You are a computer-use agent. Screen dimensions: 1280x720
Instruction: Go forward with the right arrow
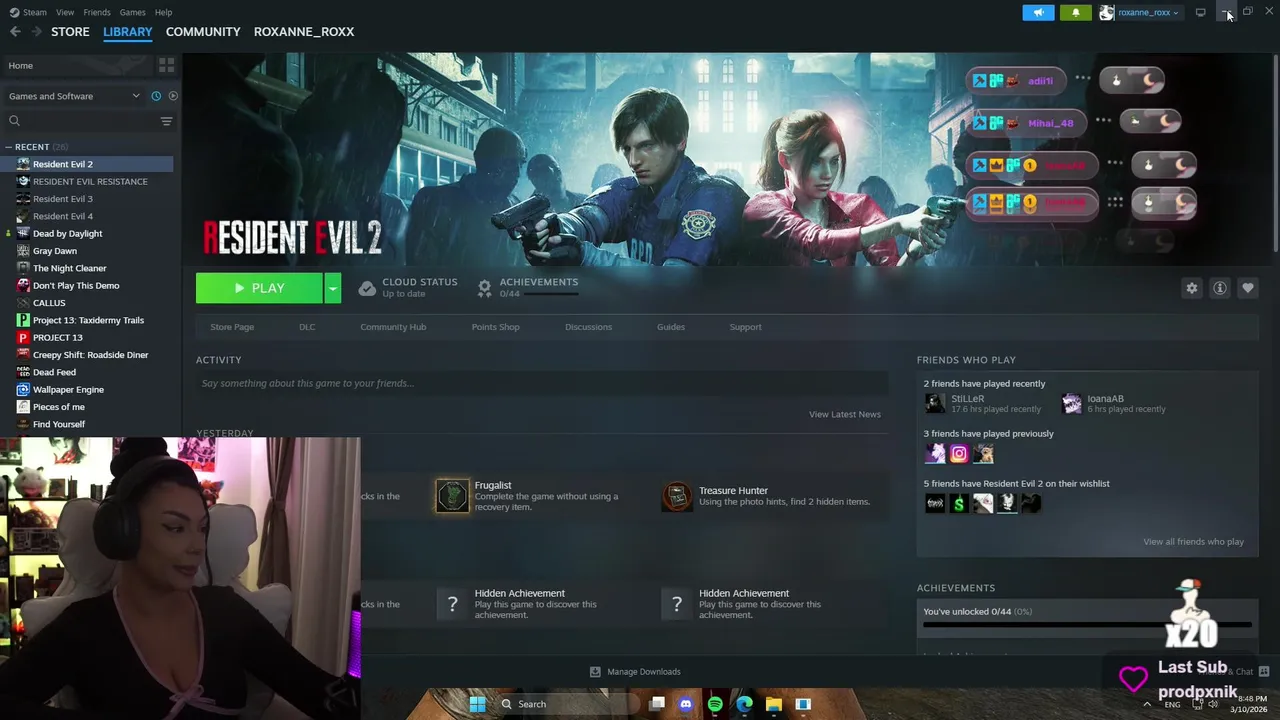click(x=37, y=32)
